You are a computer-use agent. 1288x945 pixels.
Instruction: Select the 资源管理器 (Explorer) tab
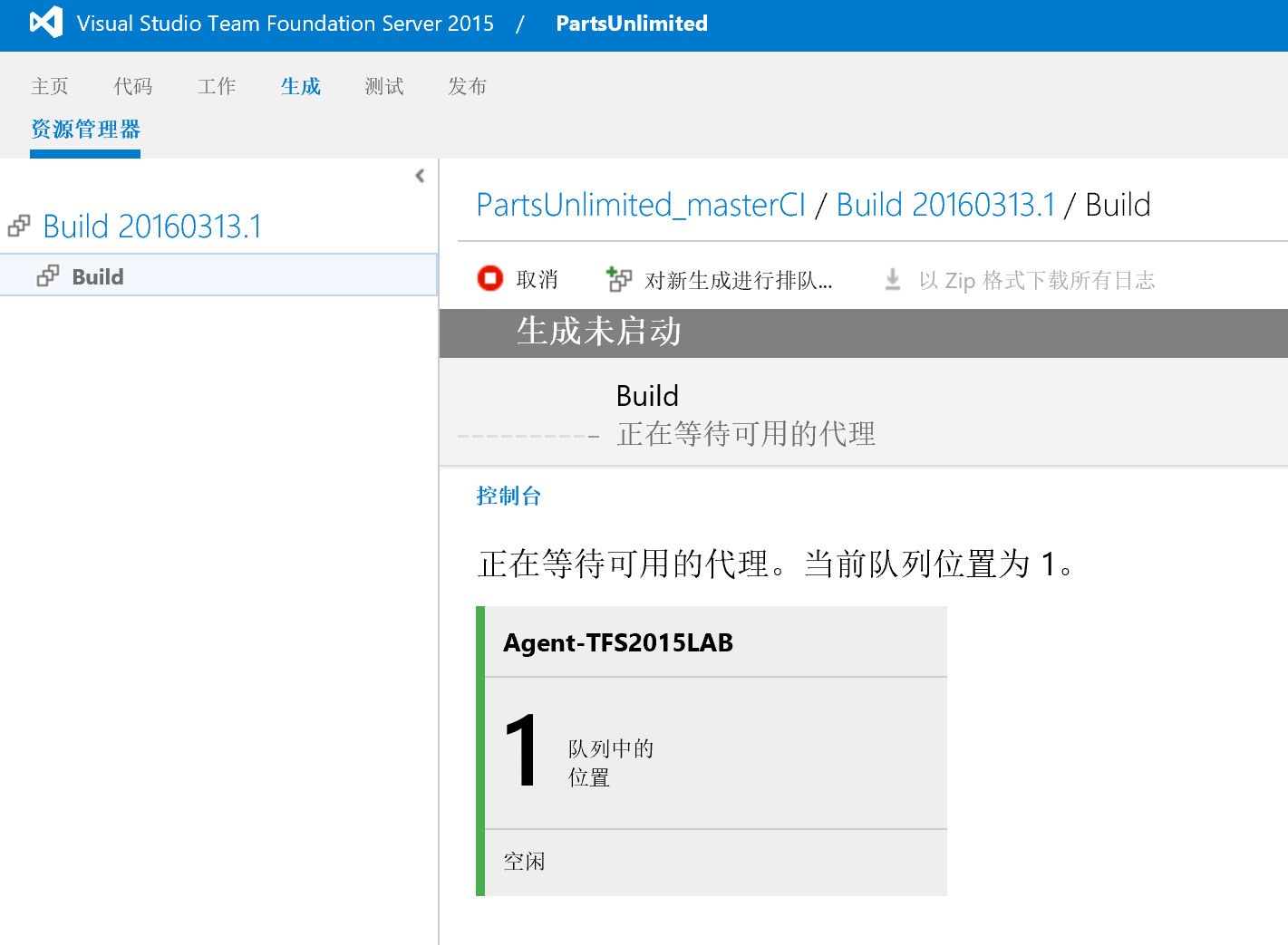85,129
